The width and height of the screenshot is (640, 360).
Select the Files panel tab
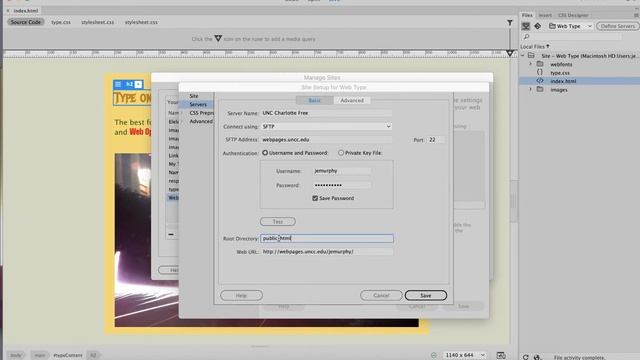point(527,15)
